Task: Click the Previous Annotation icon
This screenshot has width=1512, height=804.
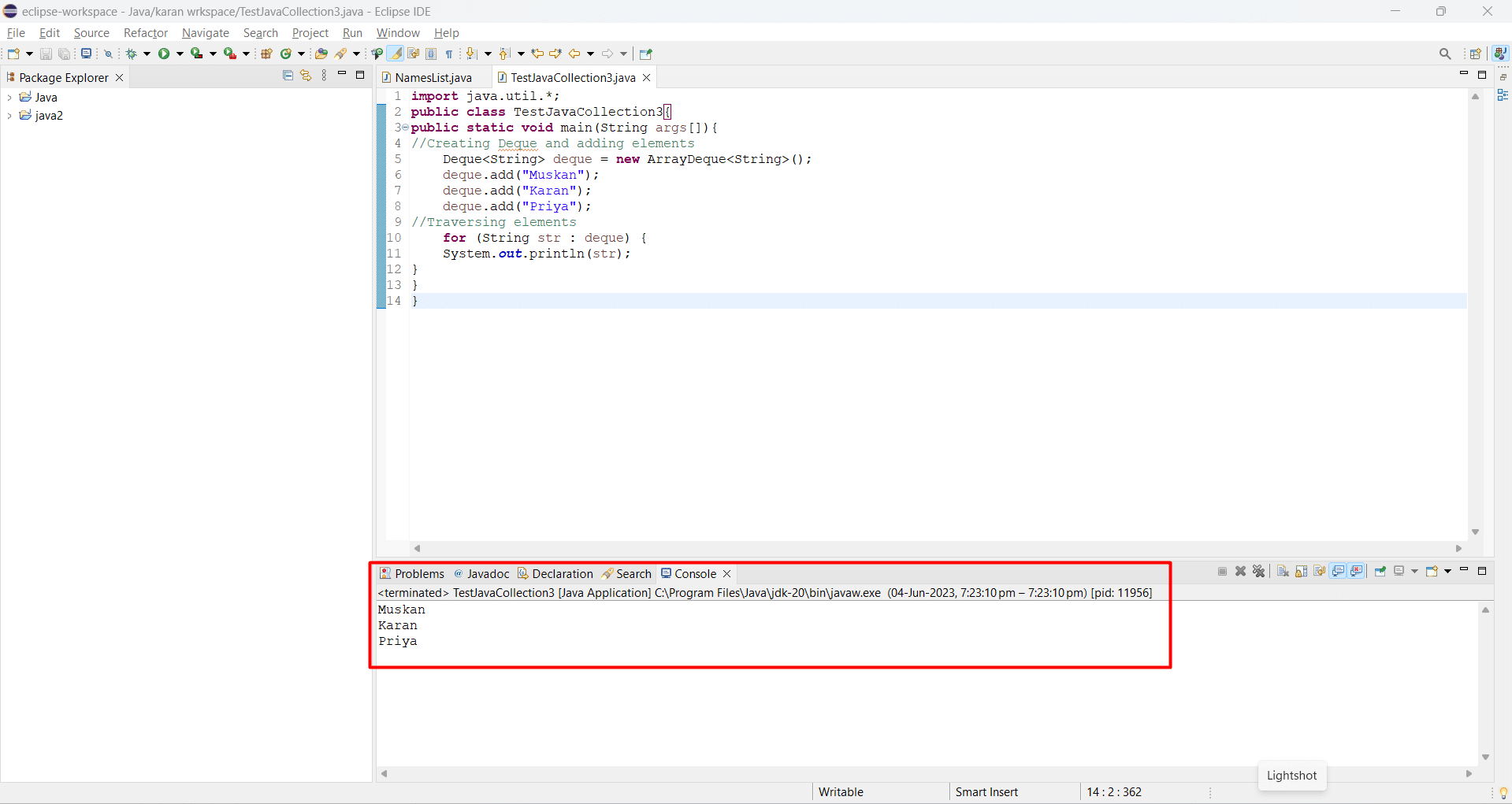Action: point(504,54)
